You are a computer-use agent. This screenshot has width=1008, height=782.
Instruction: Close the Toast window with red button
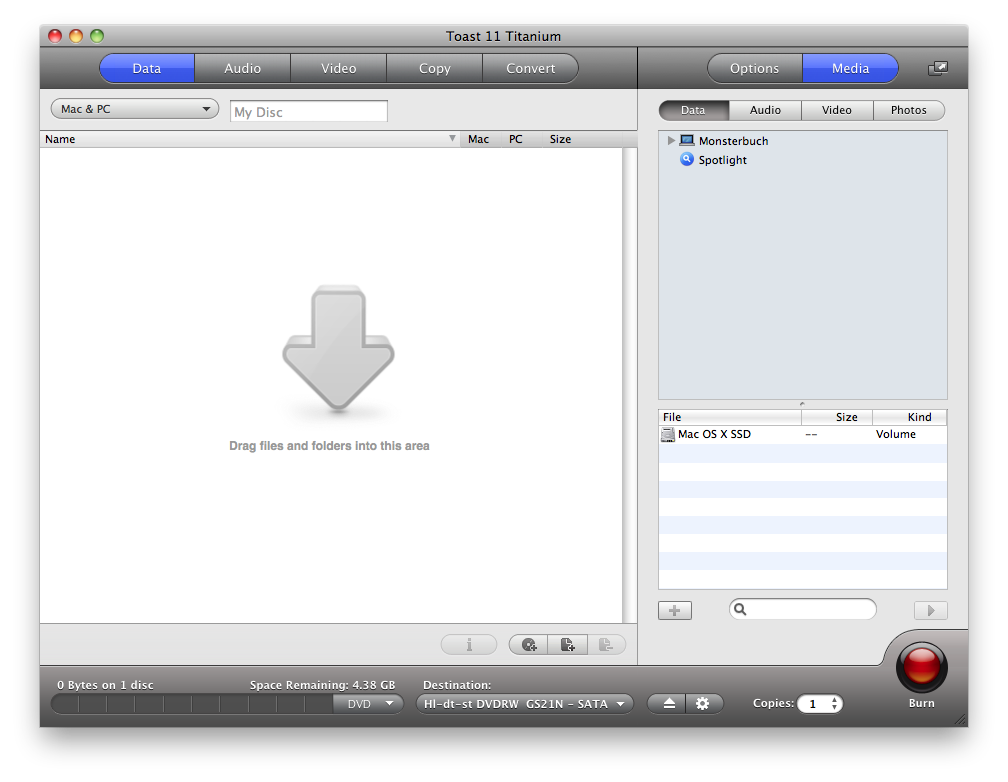(55, 36)
